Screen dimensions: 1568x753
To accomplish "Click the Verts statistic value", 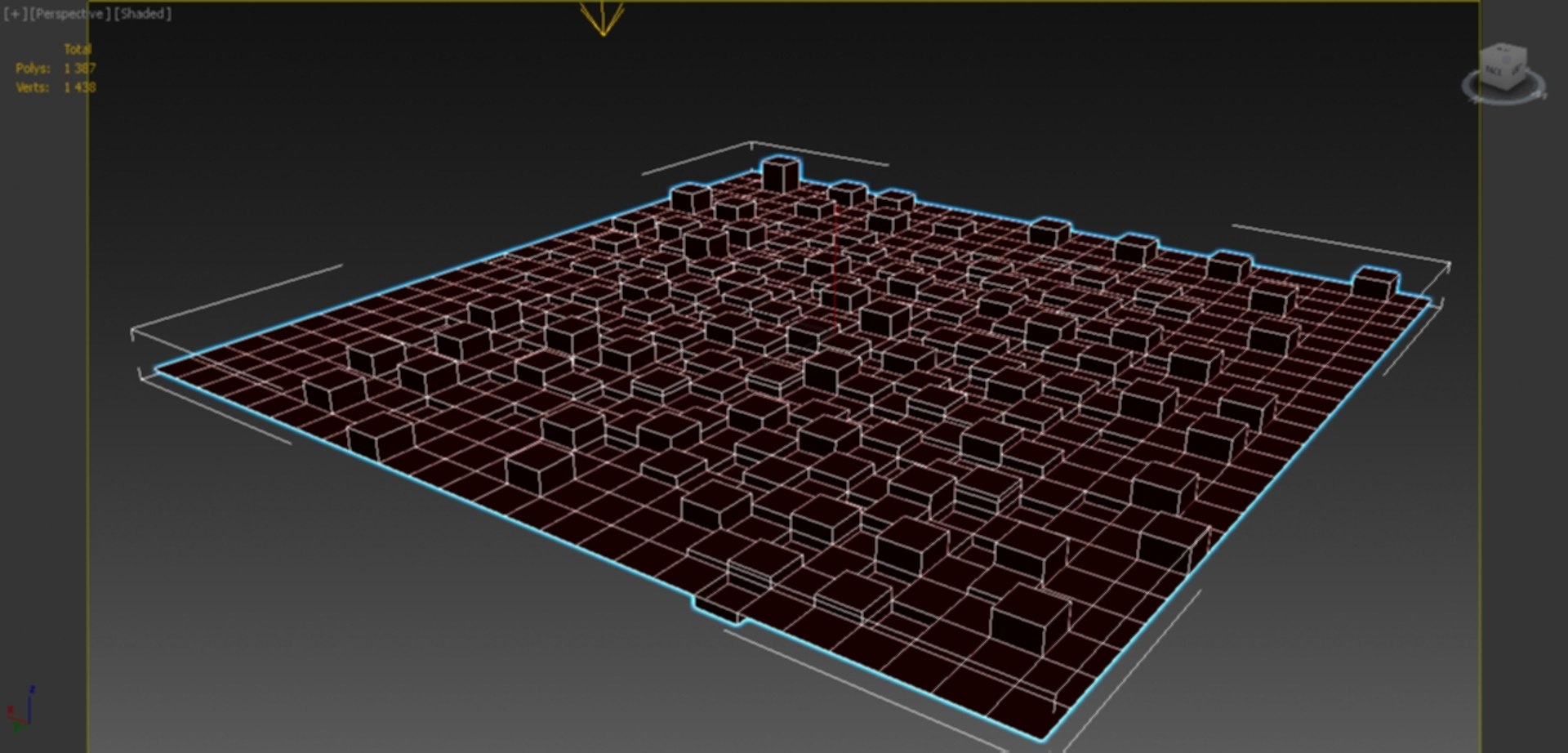I will [x=80, y=87].
